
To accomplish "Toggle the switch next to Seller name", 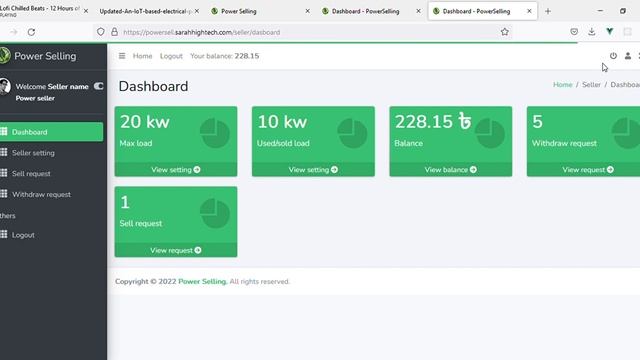I will (x=98, y=86).
